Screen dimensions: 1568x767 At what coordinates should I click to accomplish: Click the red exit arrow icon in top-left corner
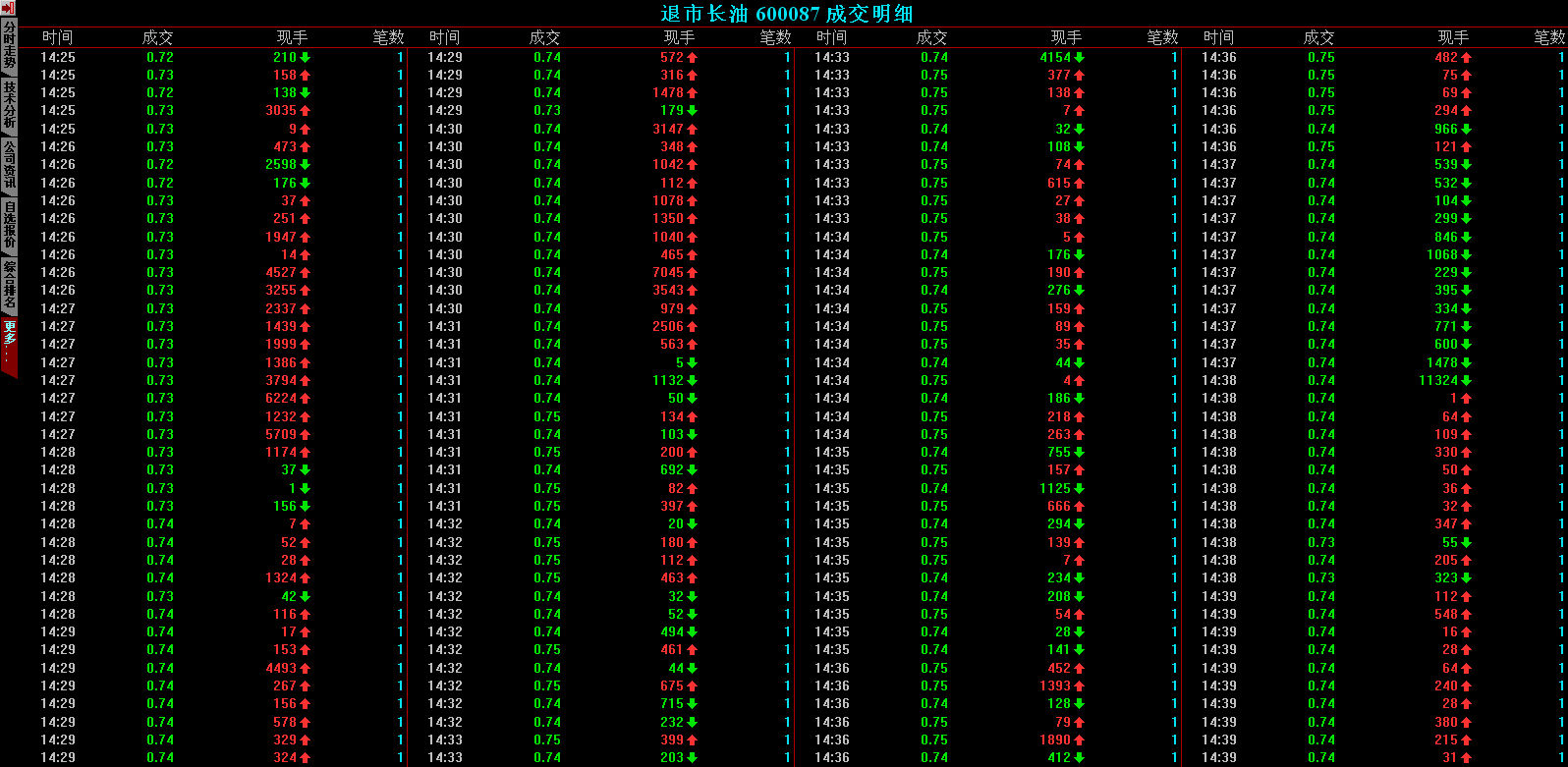tap(8, 8)
